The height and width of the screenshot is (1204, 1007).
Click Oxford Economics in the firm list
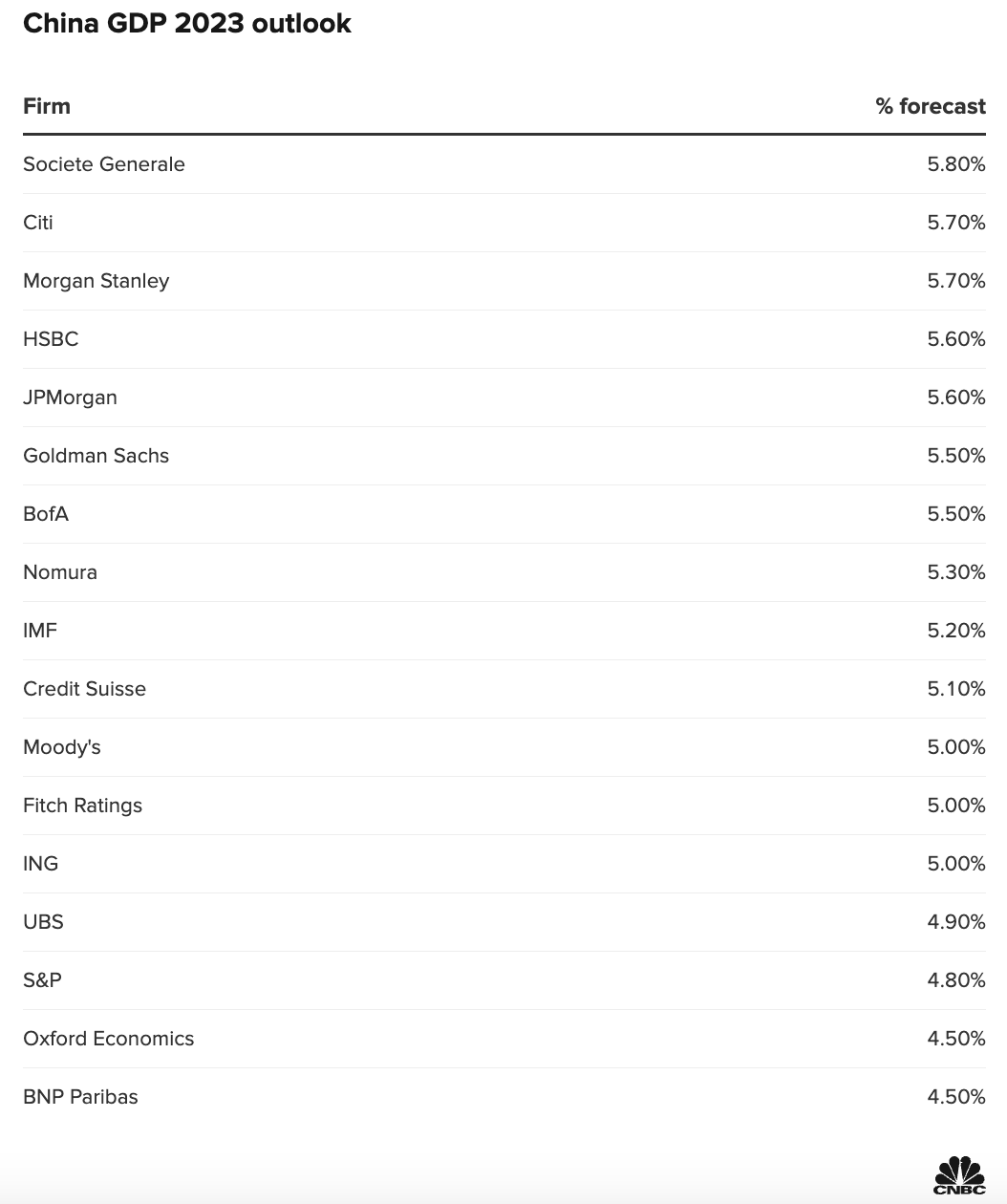click(108, 1039)
